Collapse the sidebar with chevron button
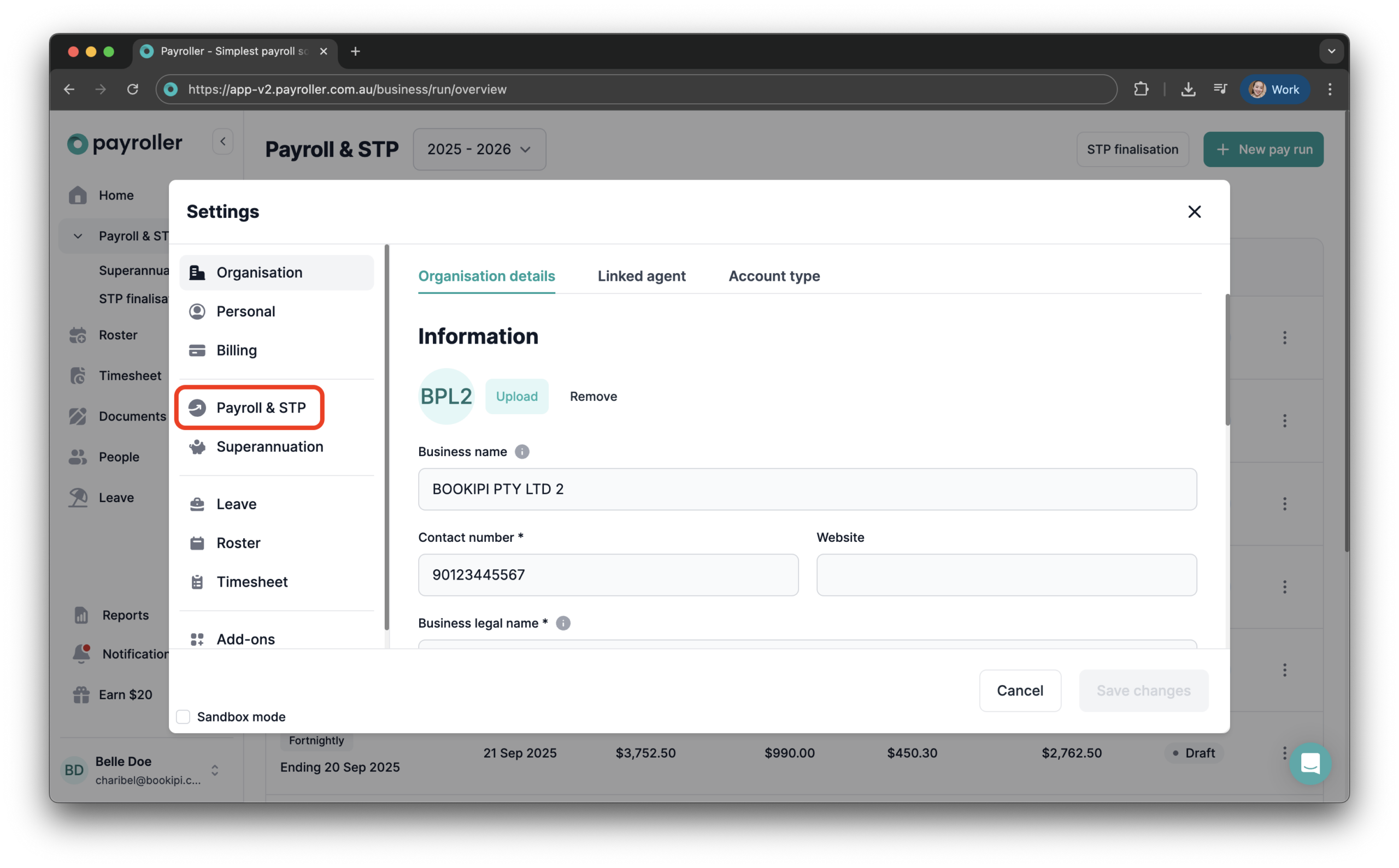 [x=223, y=141]
